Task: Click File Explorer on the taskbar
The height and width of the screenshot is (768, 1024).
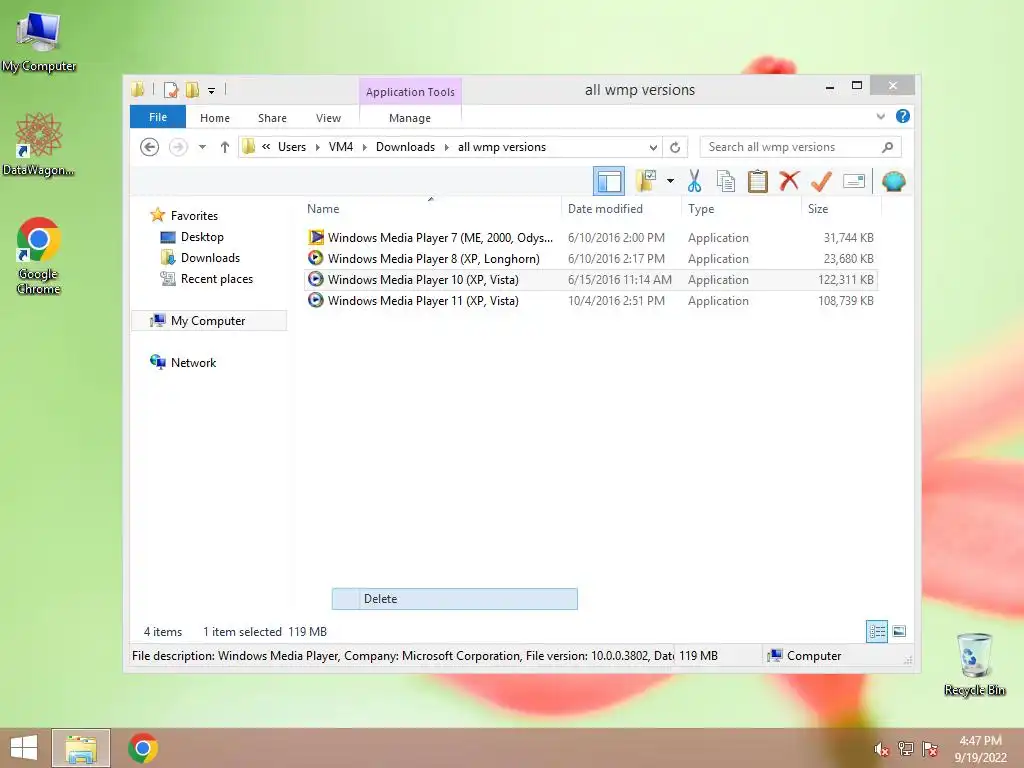Action: tap(81, 748)
